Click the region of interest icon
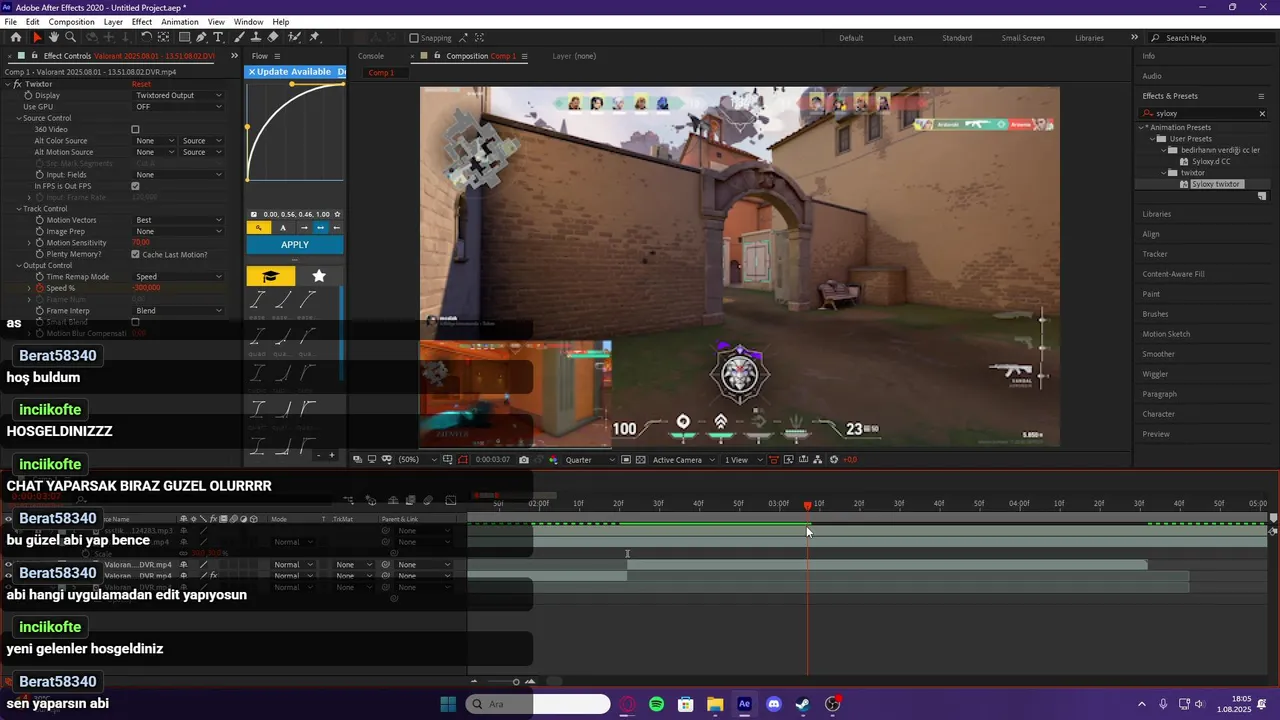1280x720 pixels. [626, 459]
